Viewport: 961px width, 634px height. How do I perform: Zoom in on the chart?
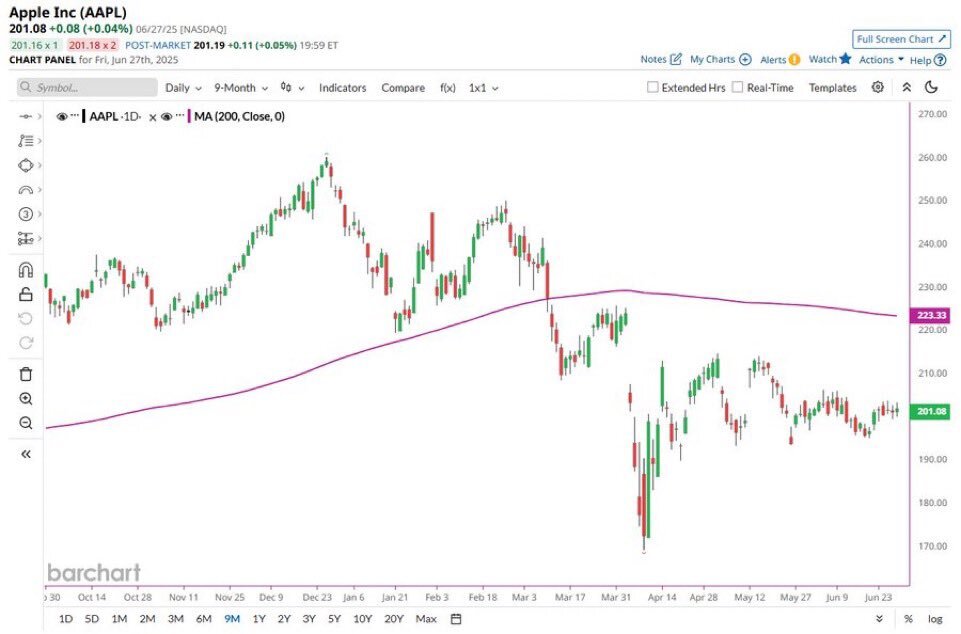point(25,399)
